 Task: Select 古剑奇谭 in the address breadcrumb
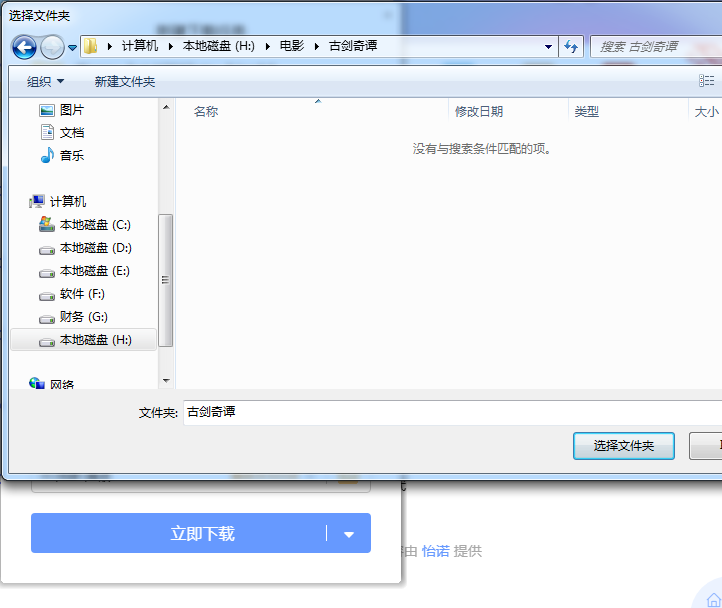pos(353,46)
